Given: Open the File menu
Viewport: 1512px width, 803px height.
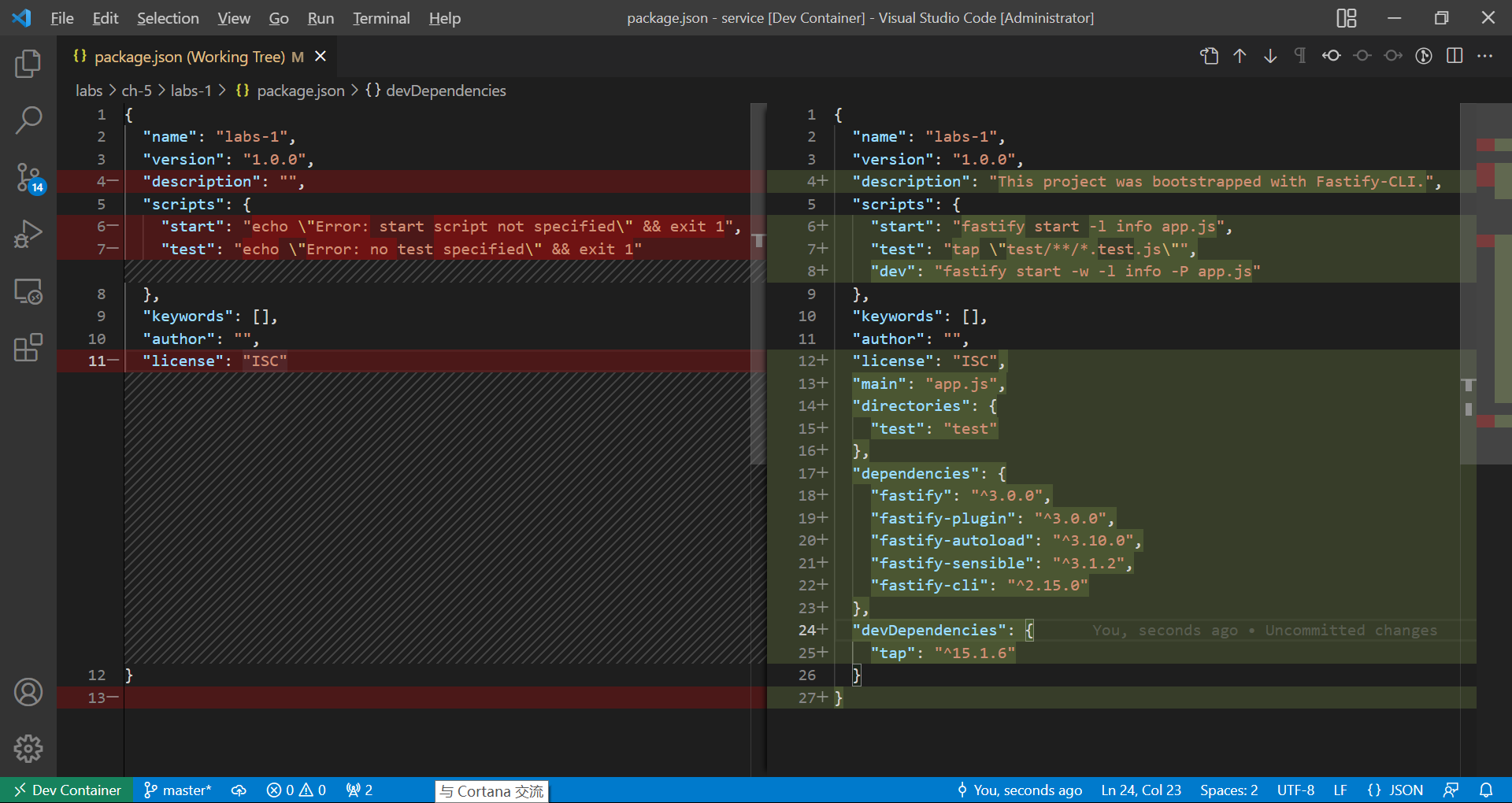Looking at the screenshot, I should pos(62,18).
